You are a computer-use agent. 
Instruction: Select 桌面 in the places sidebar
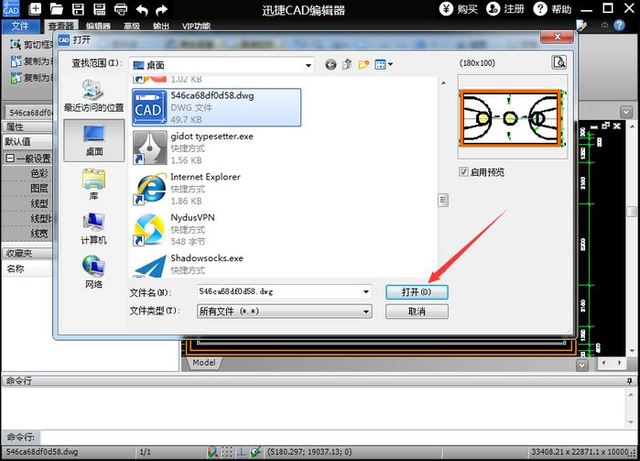(x=94, y=140)
